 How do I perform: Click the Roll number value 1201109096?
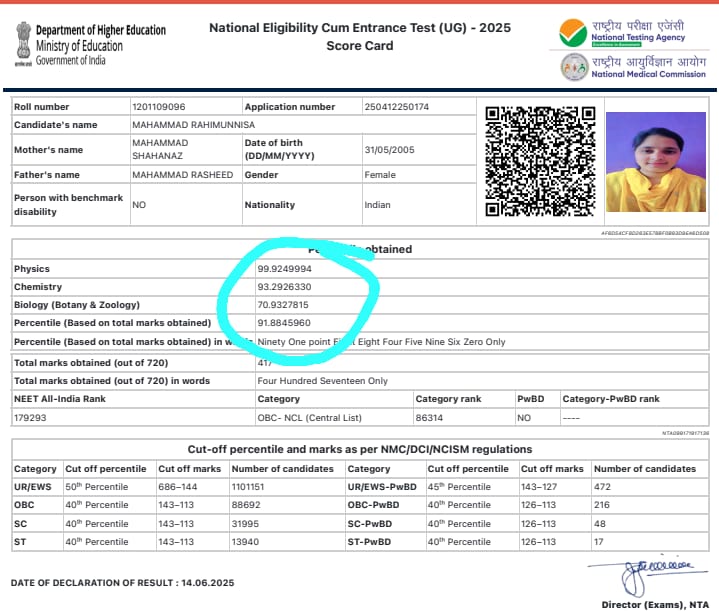coord(158,107)
